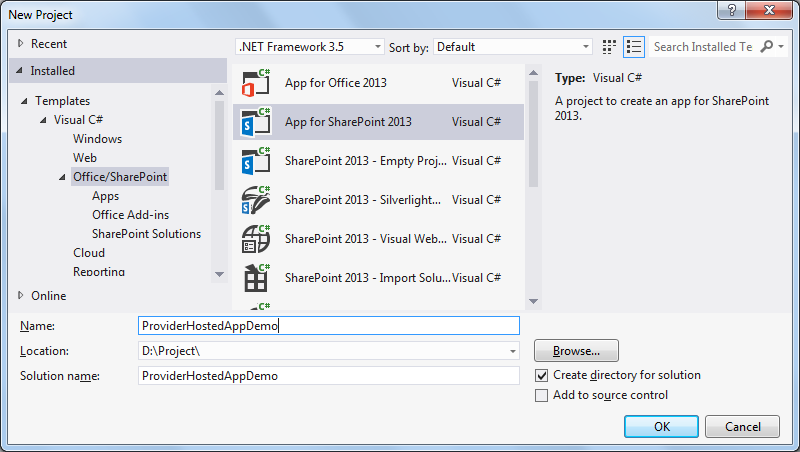Select the App for SharePoint 2013 template icon
Image resolution: width=800 pixels, height=452 pixels.
(256, 122)
